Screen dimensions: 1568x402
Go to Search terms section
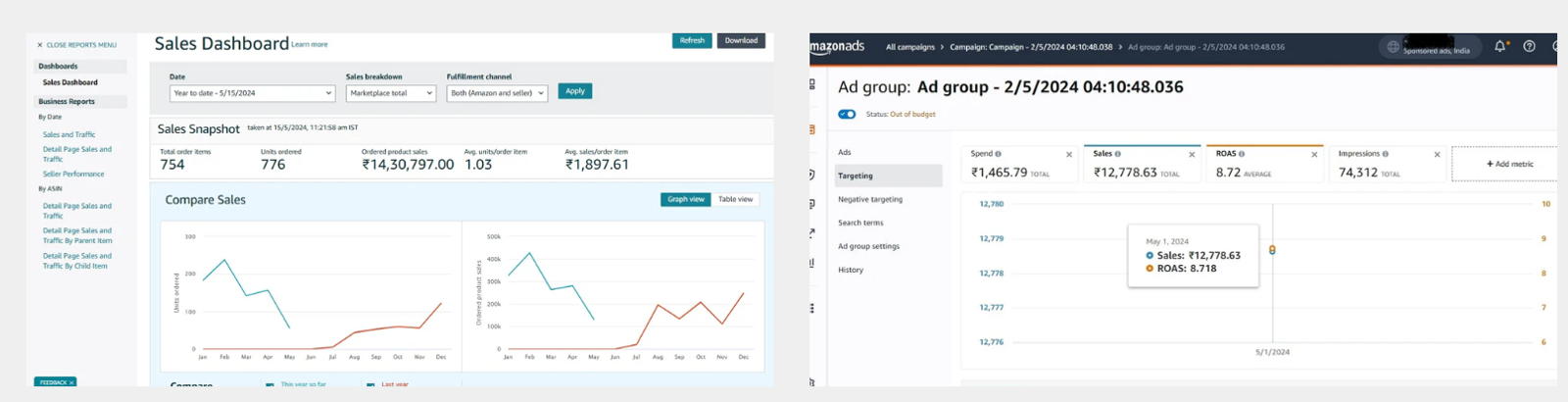point(860,223)
